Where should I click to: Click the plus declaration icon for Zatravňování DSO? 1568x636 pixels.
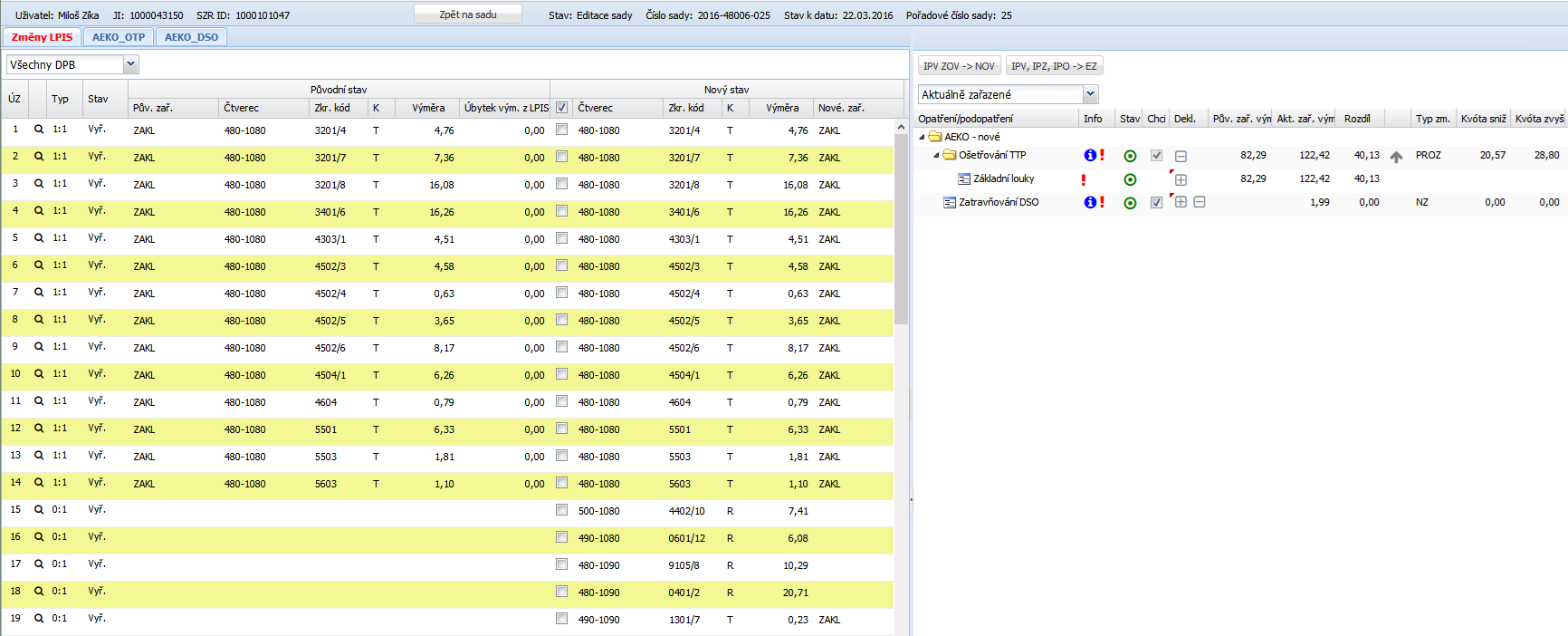1181,202
